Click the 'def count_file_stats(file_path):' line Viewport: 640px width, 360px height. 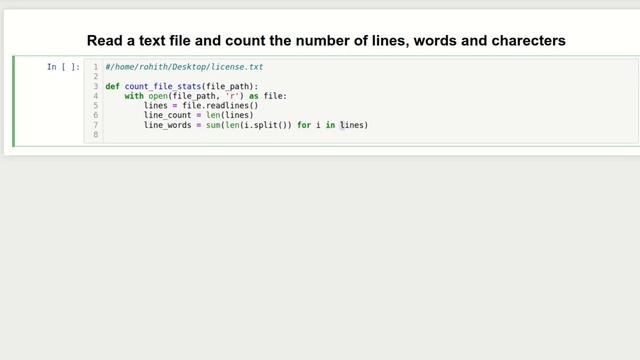tap(182, 86)
